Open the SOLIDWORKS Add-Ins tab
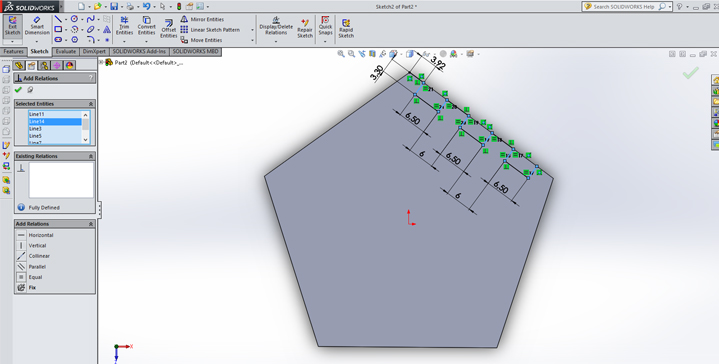719x364 pixels. [x=139, y=51]
